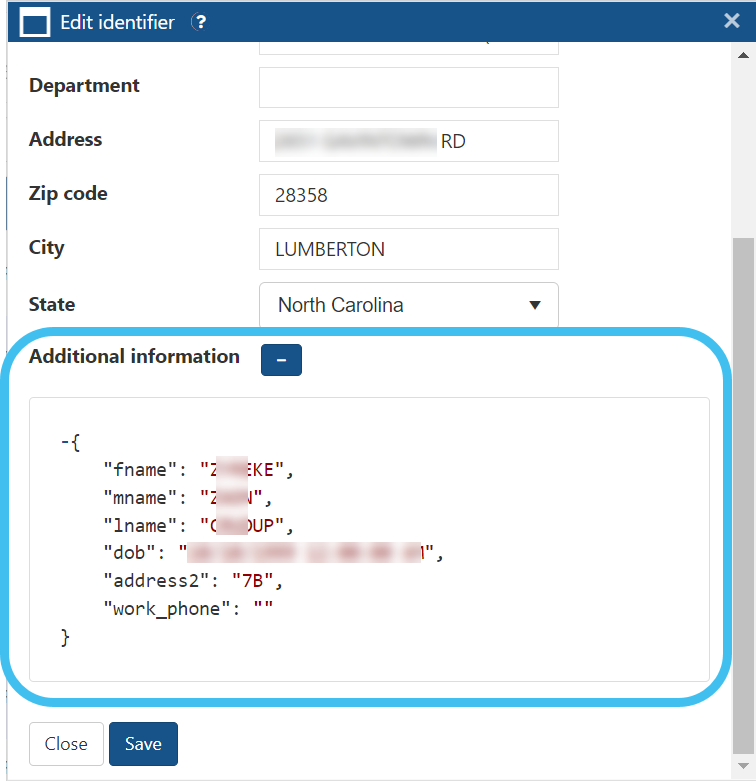Image resolution: width=756 pixels, height=781 pixels.
Task: Close the Edit identifier dialog with X
Action: pyautogui.click(x=732, y=21)
